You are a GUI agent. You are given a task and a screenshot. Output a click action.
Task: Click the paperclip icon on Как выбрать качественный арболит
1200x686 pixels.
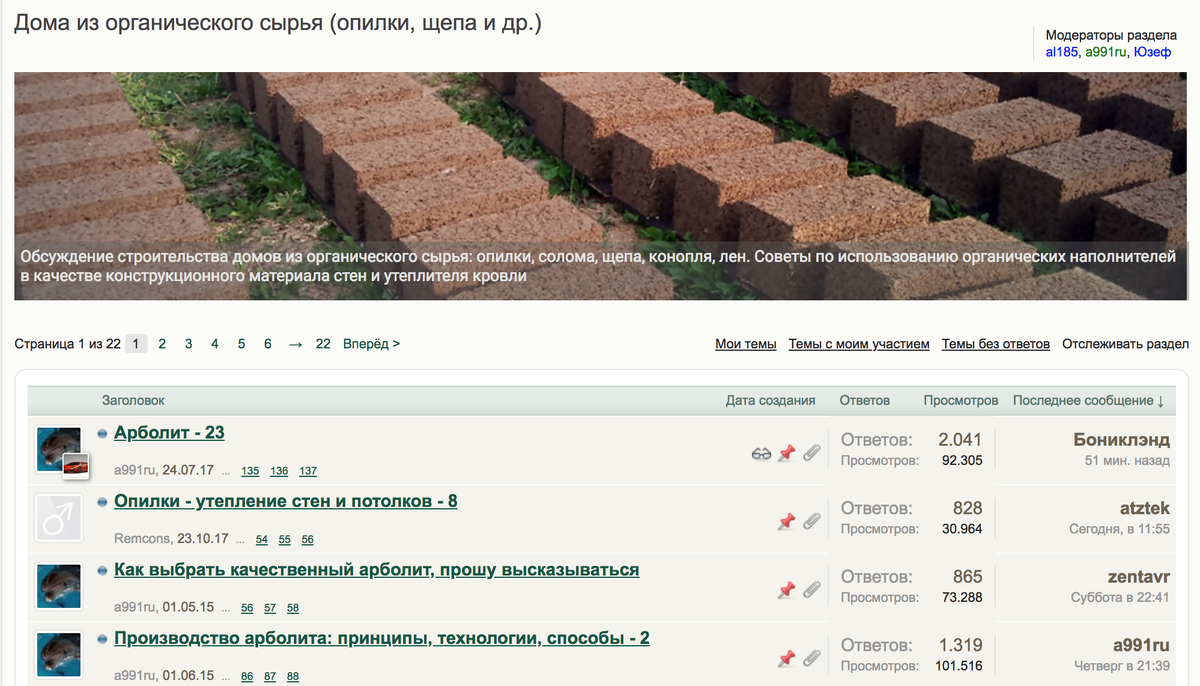click(x=812, y=589)
